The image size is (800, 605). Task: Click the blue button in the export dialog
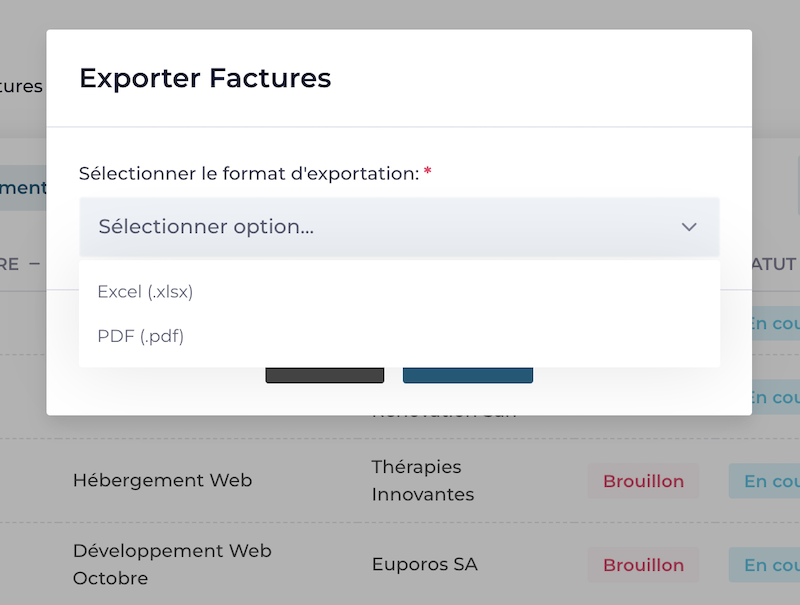(467, 375)
